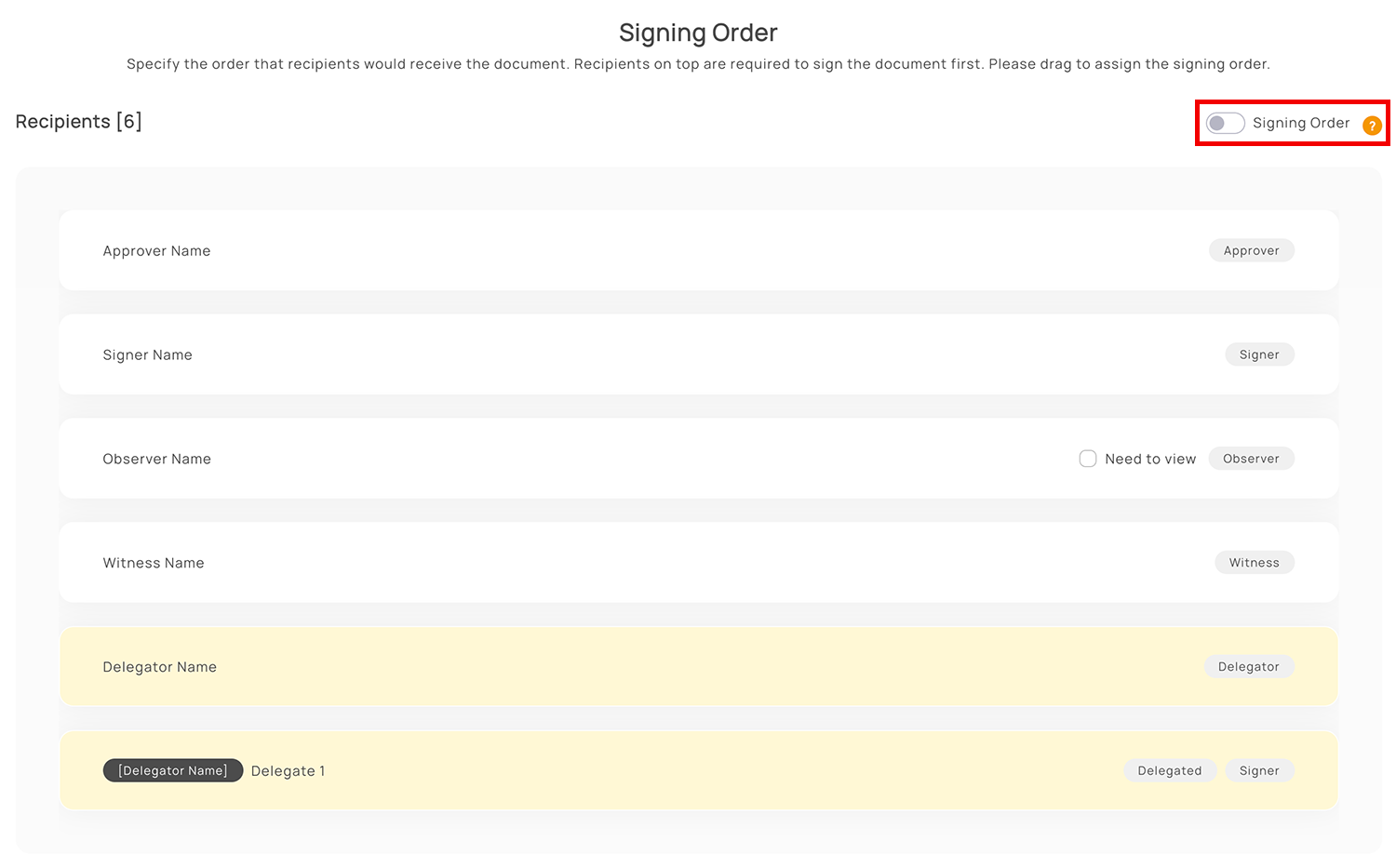Click the dark [Delegator Name] tag
Viewport: 1396px width, 868px height.
pyautogui.click(x=173, y=770)
